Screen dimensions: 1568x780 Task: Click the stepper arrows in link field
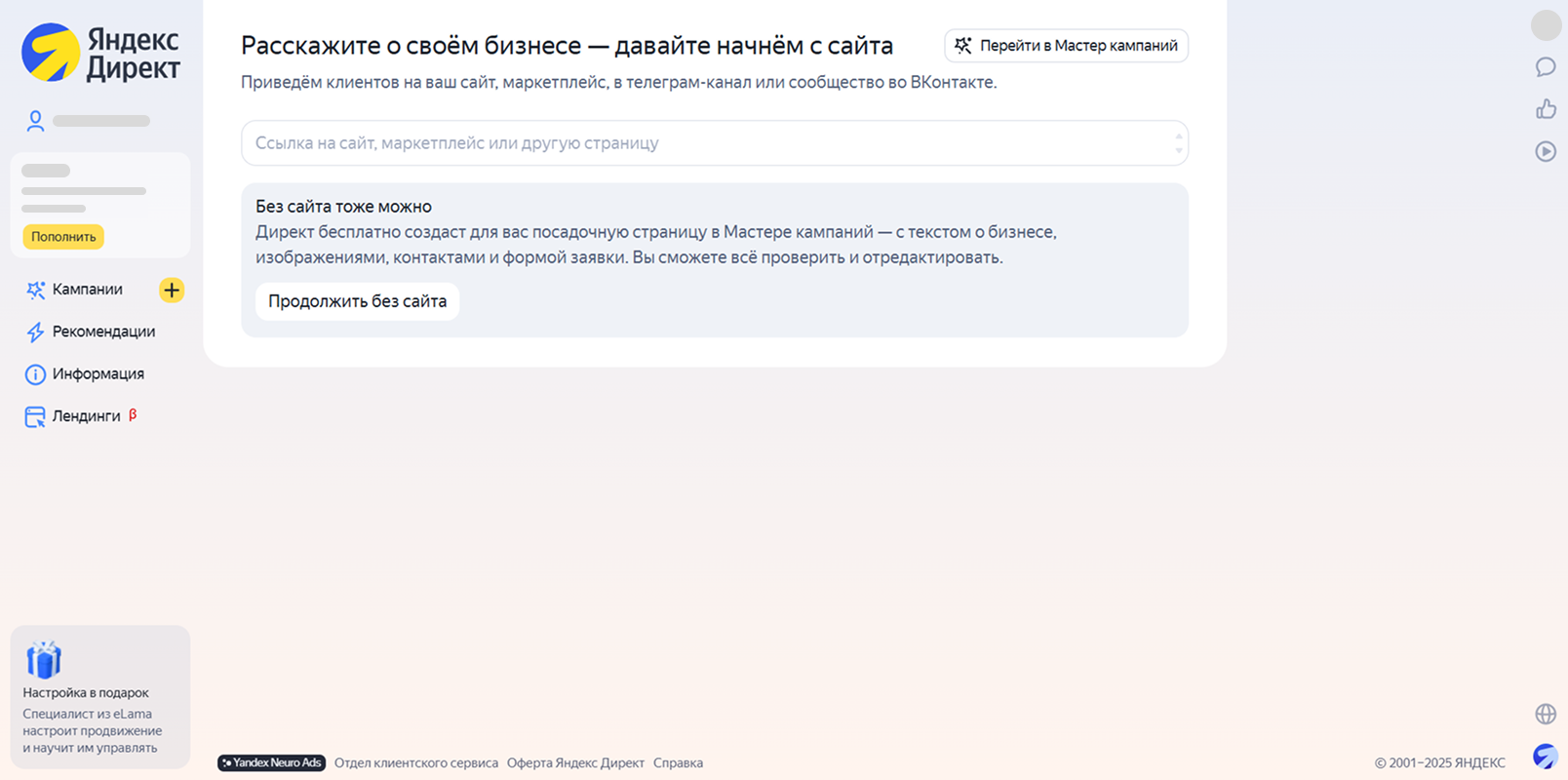coord(1179,143)
